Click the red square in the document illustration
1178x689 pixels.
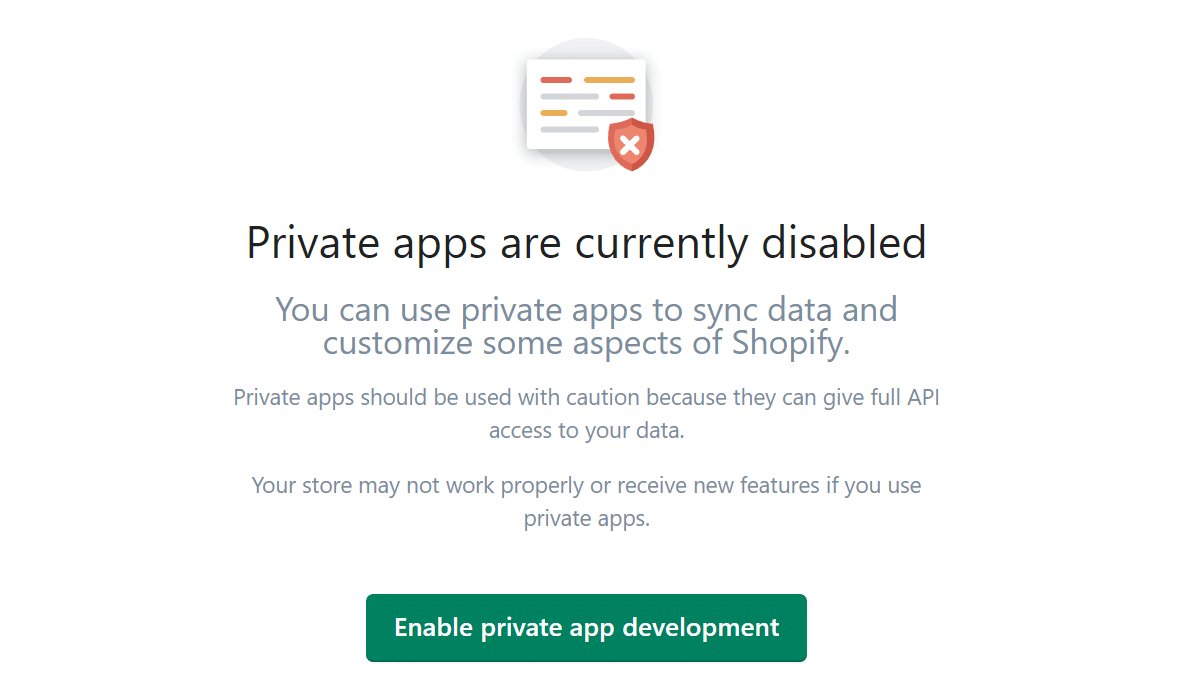tap(556, 80)
